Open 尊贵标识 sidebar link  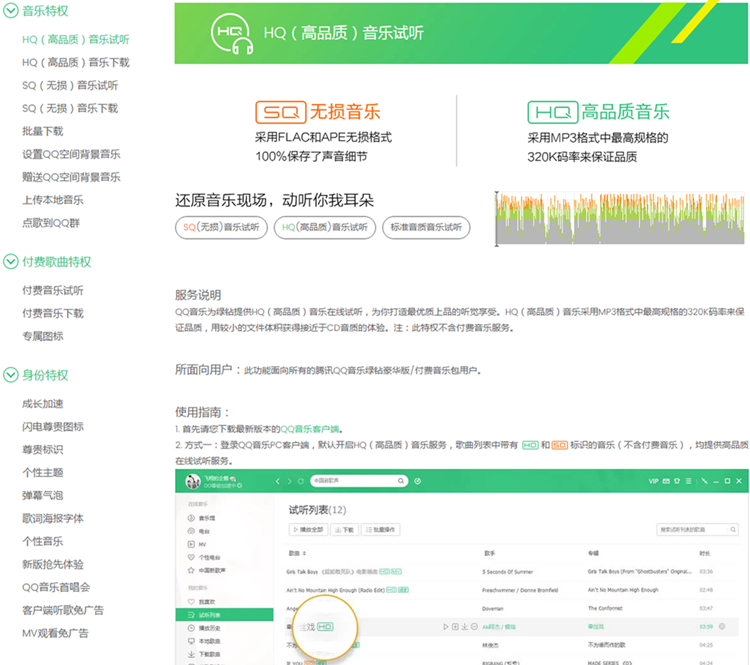point(43,450)
